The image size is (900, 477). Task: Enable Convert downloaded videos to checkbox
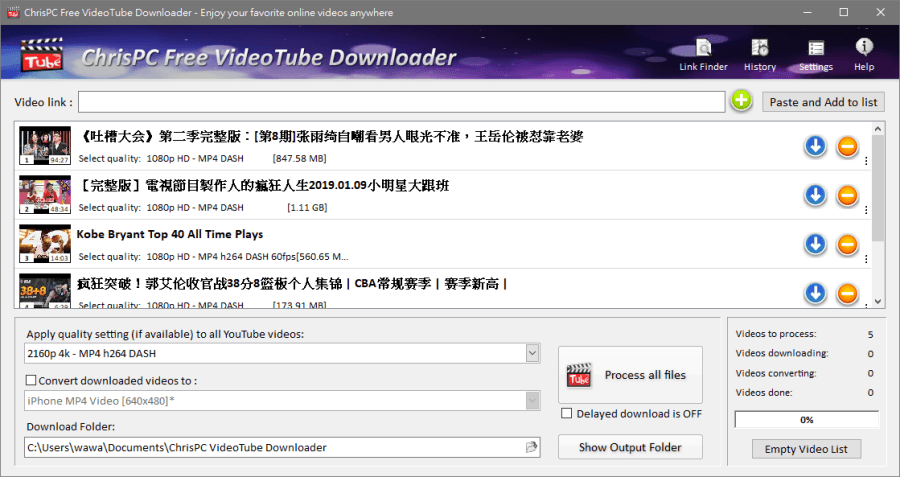pos(31,380)
